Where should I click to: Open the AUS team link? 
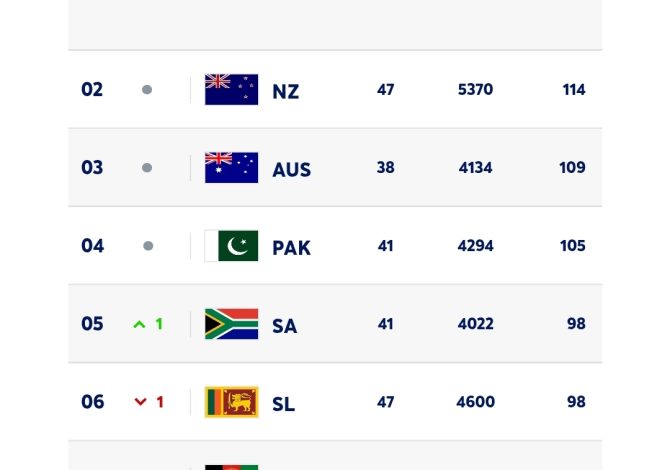click(x=291, y=169)
